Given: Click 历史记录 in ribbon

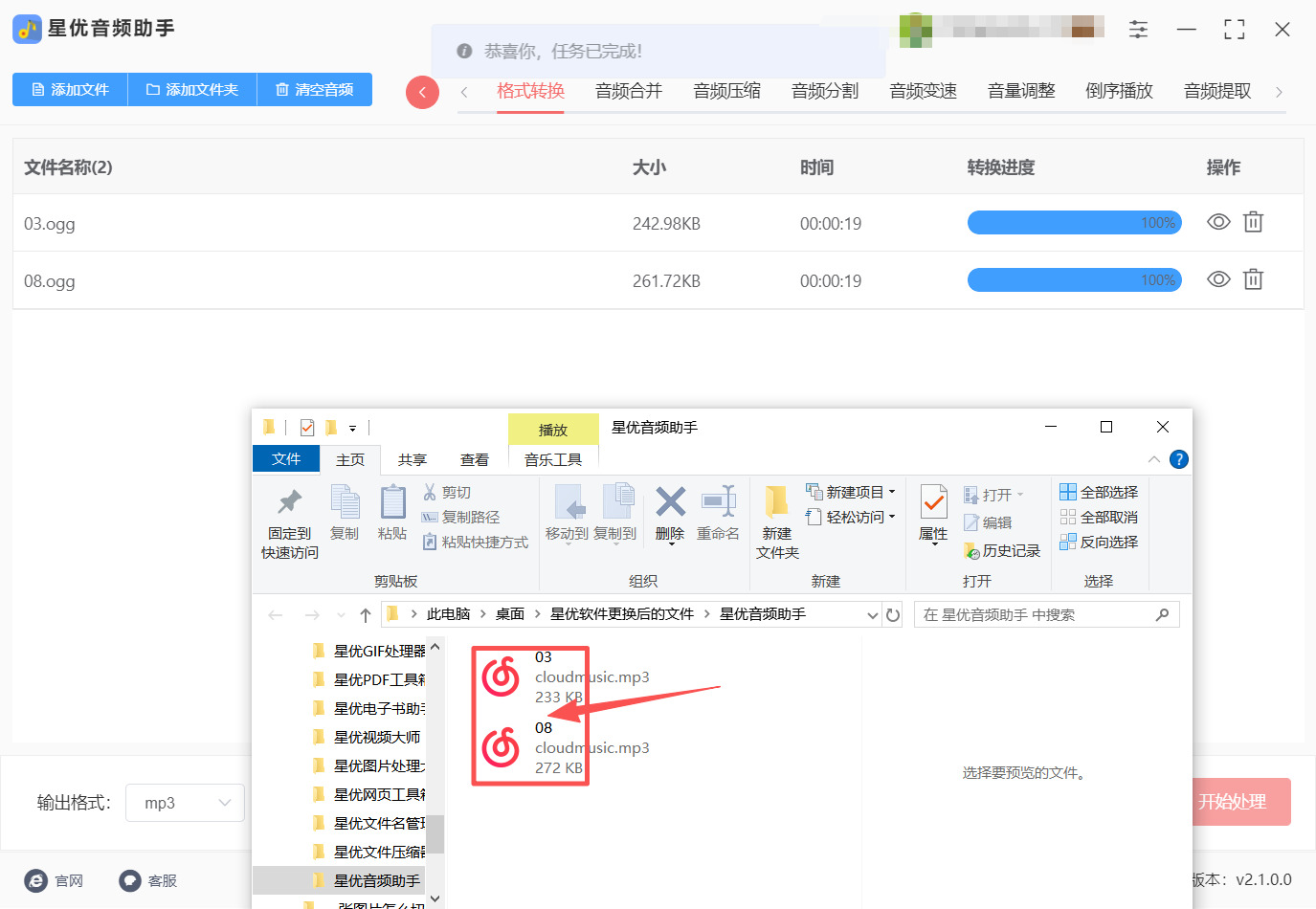Looking at the screenshot, I should [x=1002, y=551].
